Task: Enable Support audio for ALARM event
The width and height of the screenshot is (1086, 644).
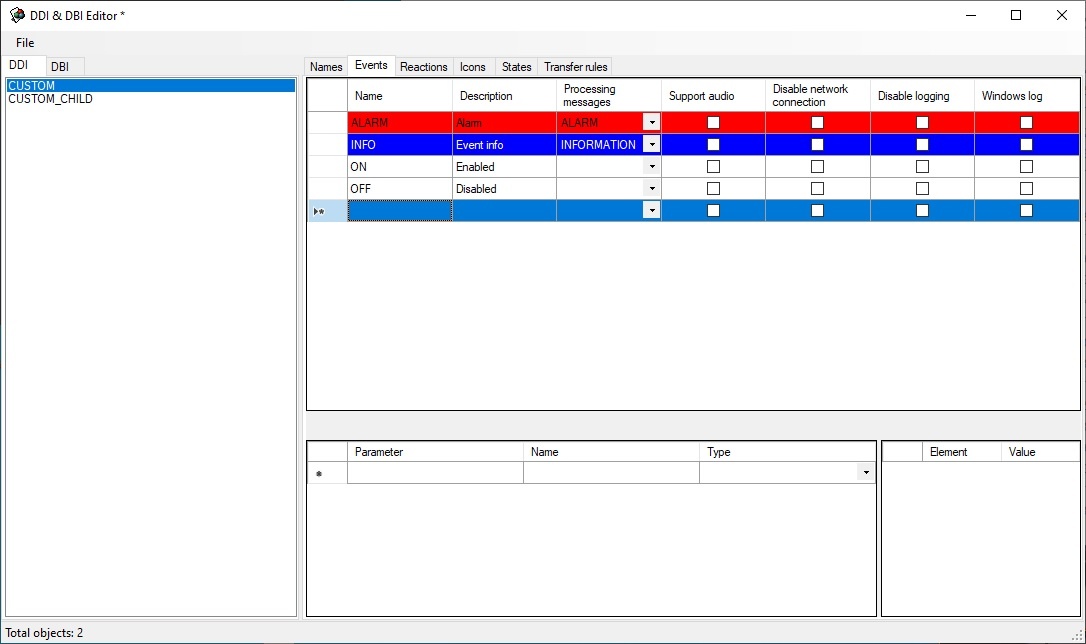Action: point(713,123)
